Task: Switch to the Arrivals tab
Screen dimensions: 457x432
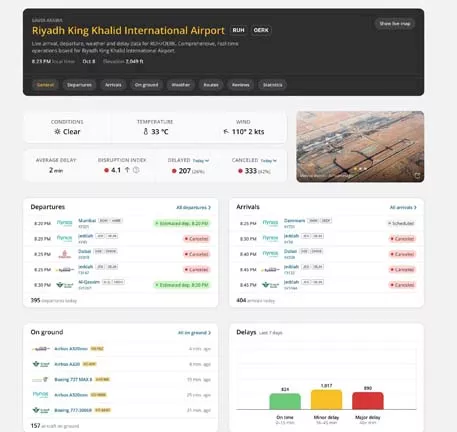Action: 113,85
